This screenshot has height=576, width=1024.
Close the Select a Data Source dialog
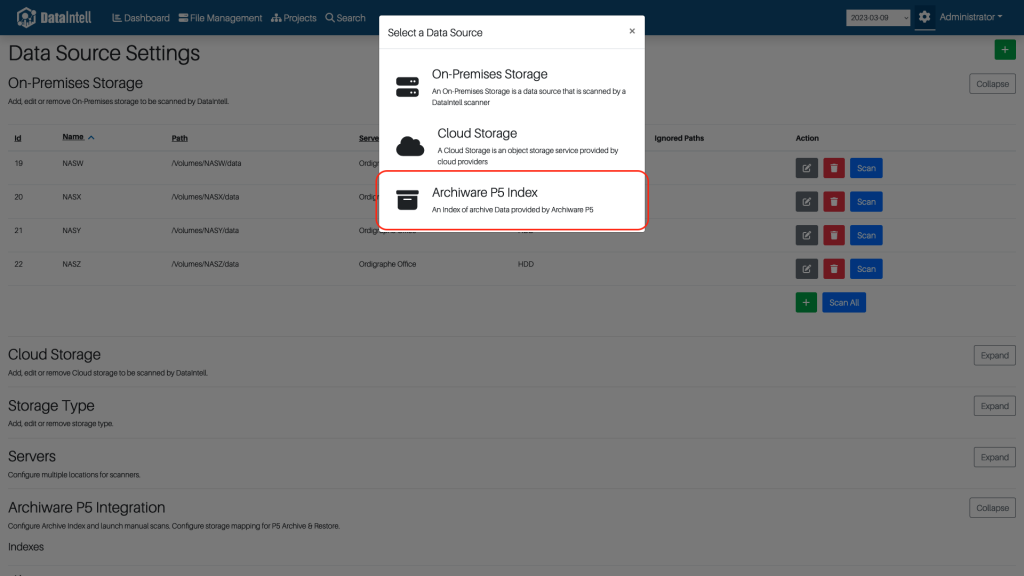pyautogui.click(x=632, y=31)
